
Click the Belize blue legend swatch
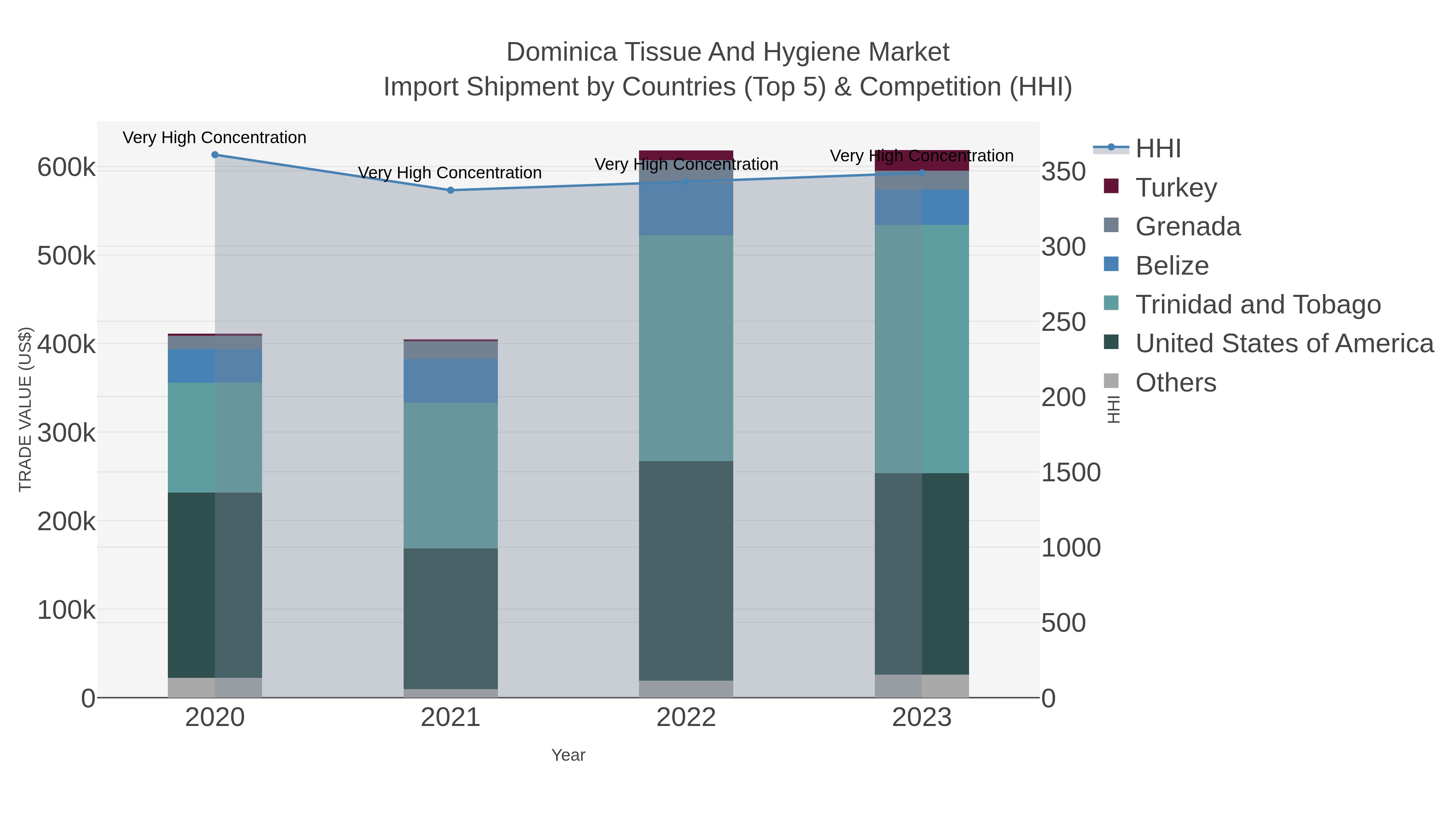[1111, 264]
